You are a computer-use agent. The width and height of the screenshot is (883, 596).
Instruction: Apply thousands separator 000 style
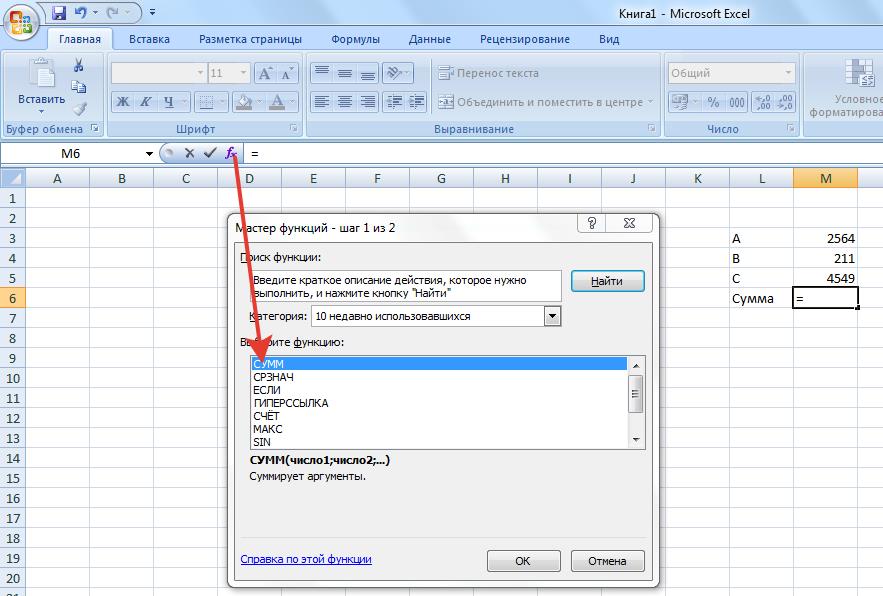pyautogui.click(x=737, y=102)
